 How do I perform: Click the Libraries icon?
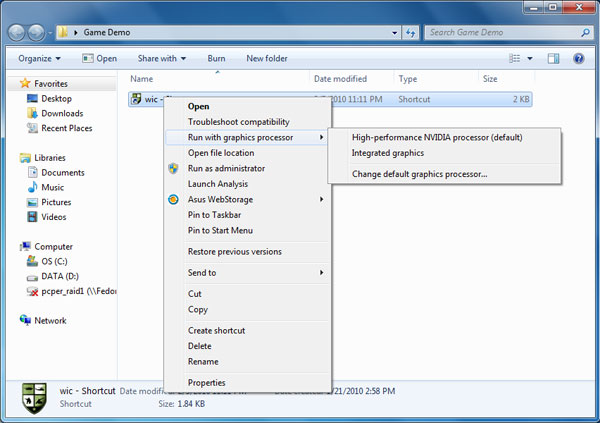tap(25, 158)
